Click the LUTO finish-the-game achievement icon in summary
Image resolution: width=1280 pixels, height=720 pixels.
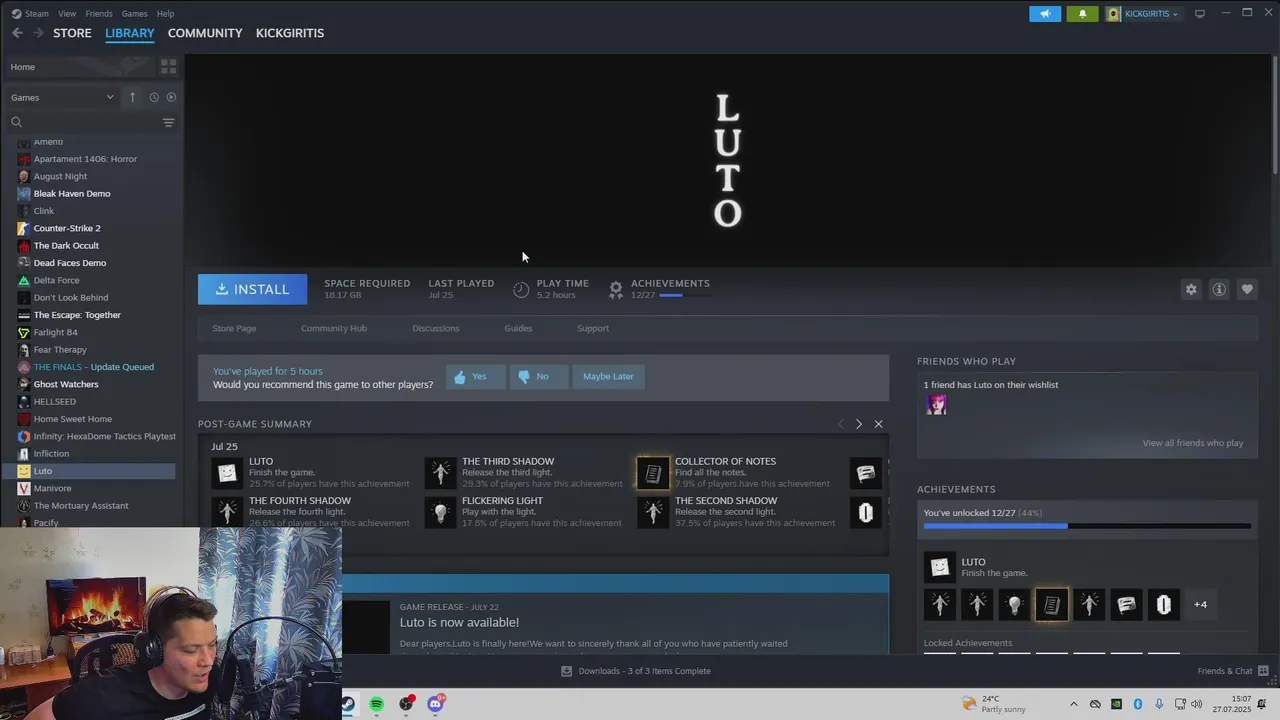[x=227, y=473]
